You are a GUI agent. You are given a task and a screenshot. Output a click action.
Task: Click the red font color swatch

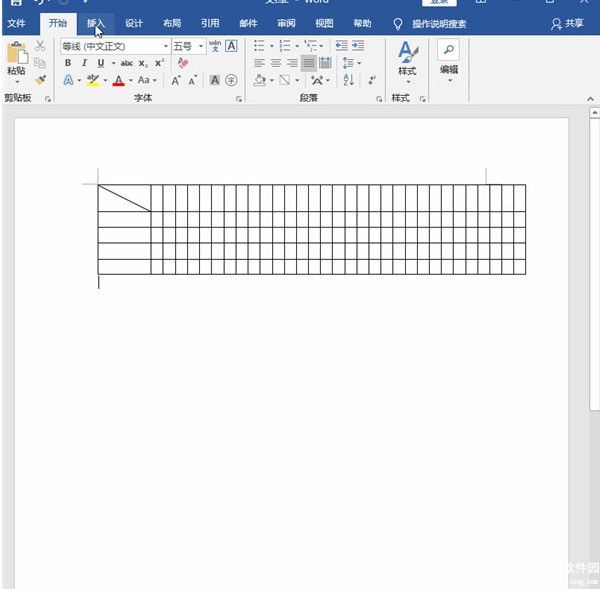pyautogui.click(x=118, y=80)
